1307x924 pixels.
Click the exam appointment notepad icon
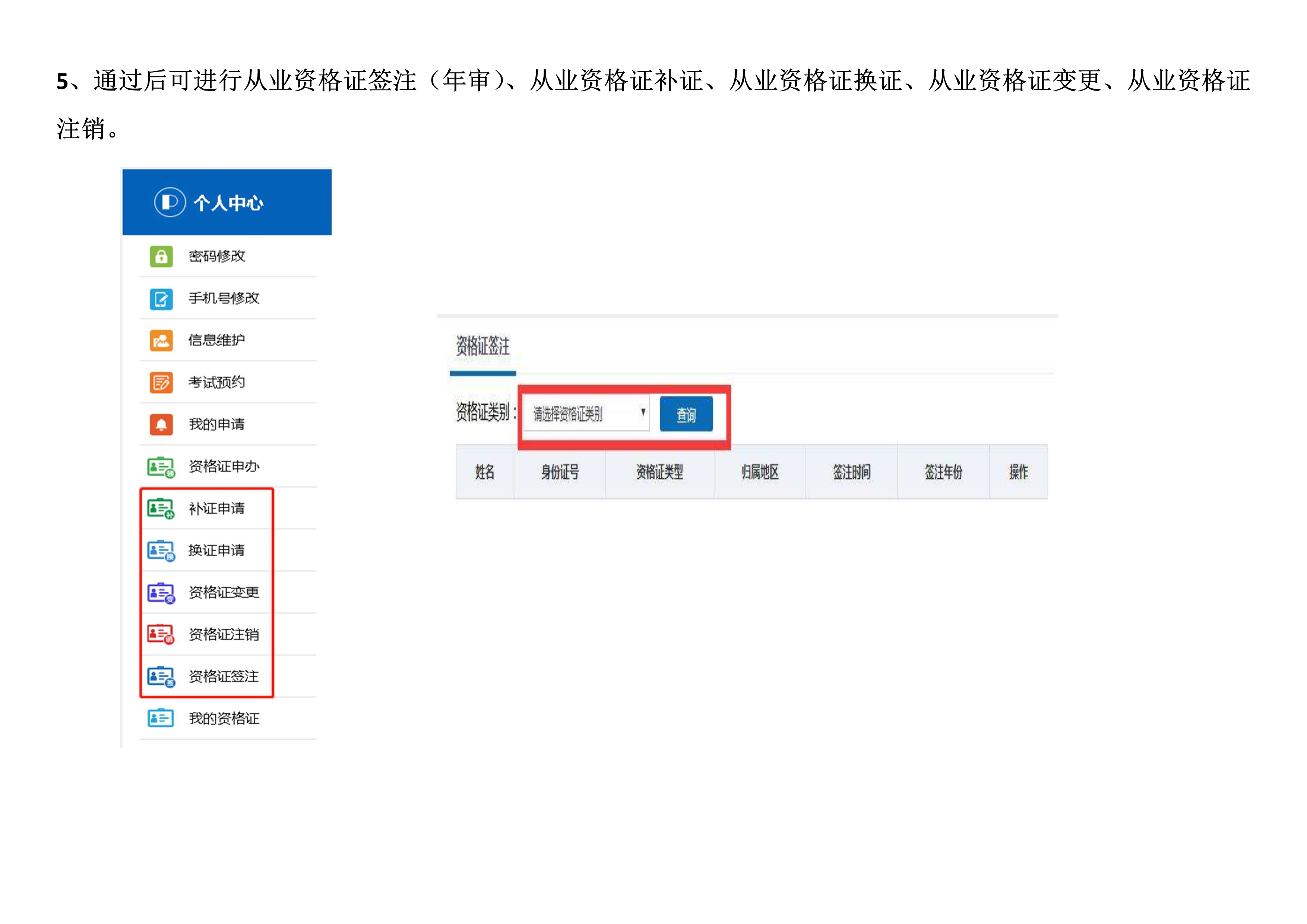pyautogui.click(x=161, y=383)
